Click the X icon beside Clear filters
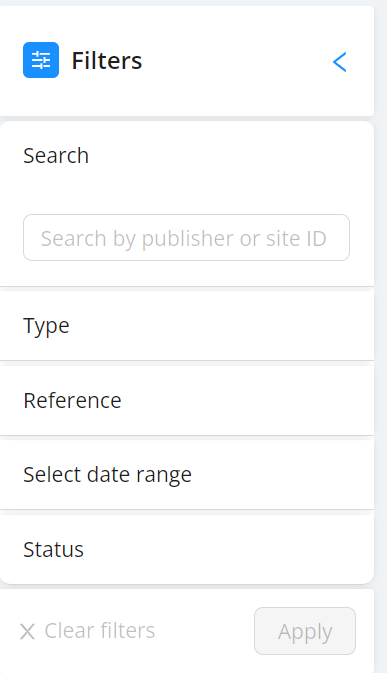The width and height of the screenshot is (387, 673). pyautogui.click(x=27, y=631)
